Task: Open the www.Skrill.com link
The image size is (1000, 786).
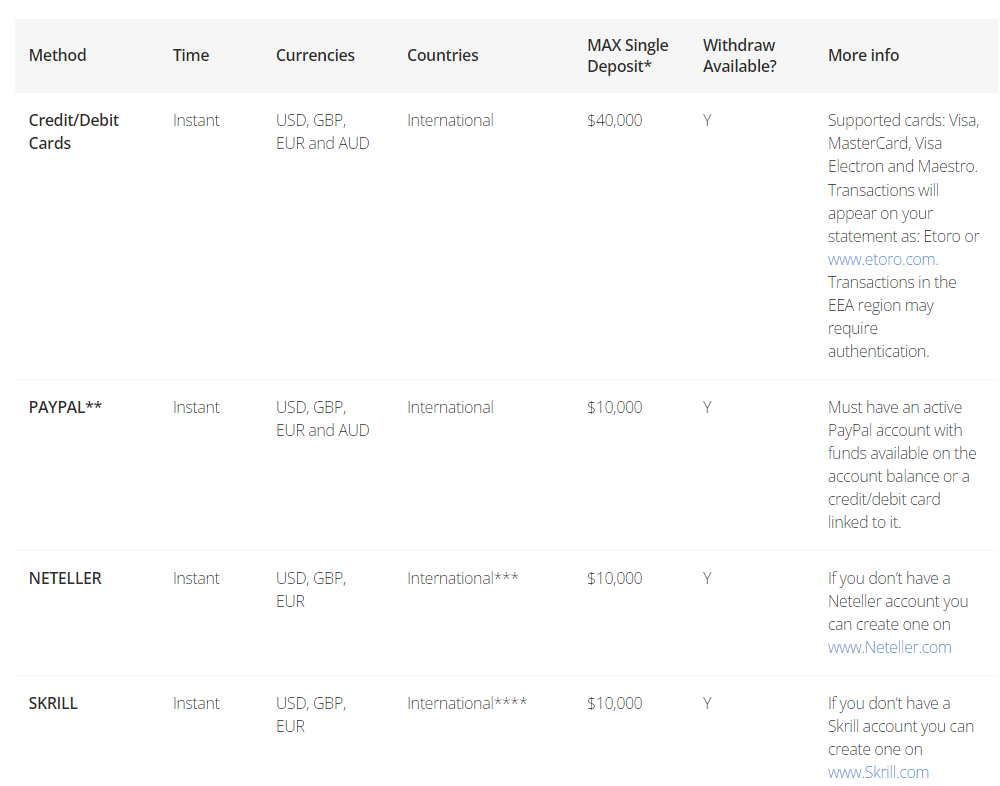Action: pyautogui.click(x=878, y=773)
